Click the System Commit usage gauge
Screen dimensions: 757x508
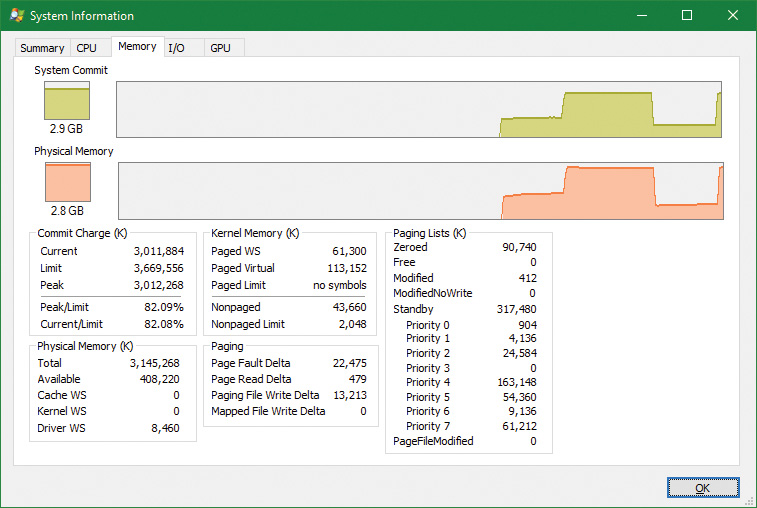[x=67, y=101]
